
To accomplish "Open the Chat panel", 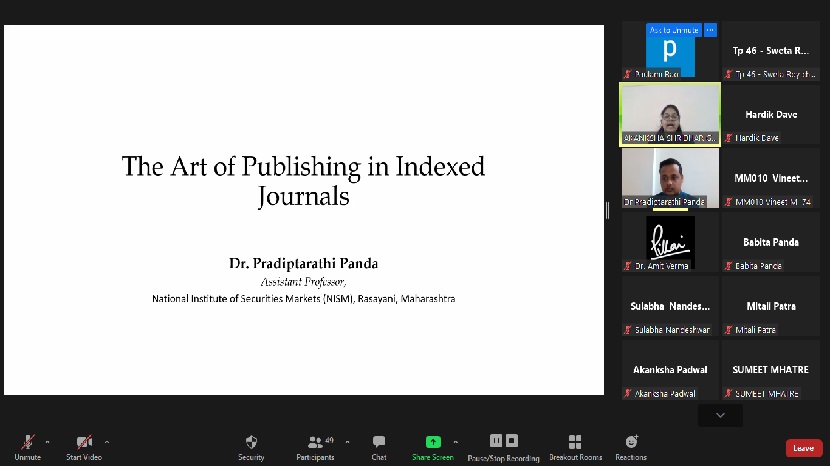I will coord(379,442).
